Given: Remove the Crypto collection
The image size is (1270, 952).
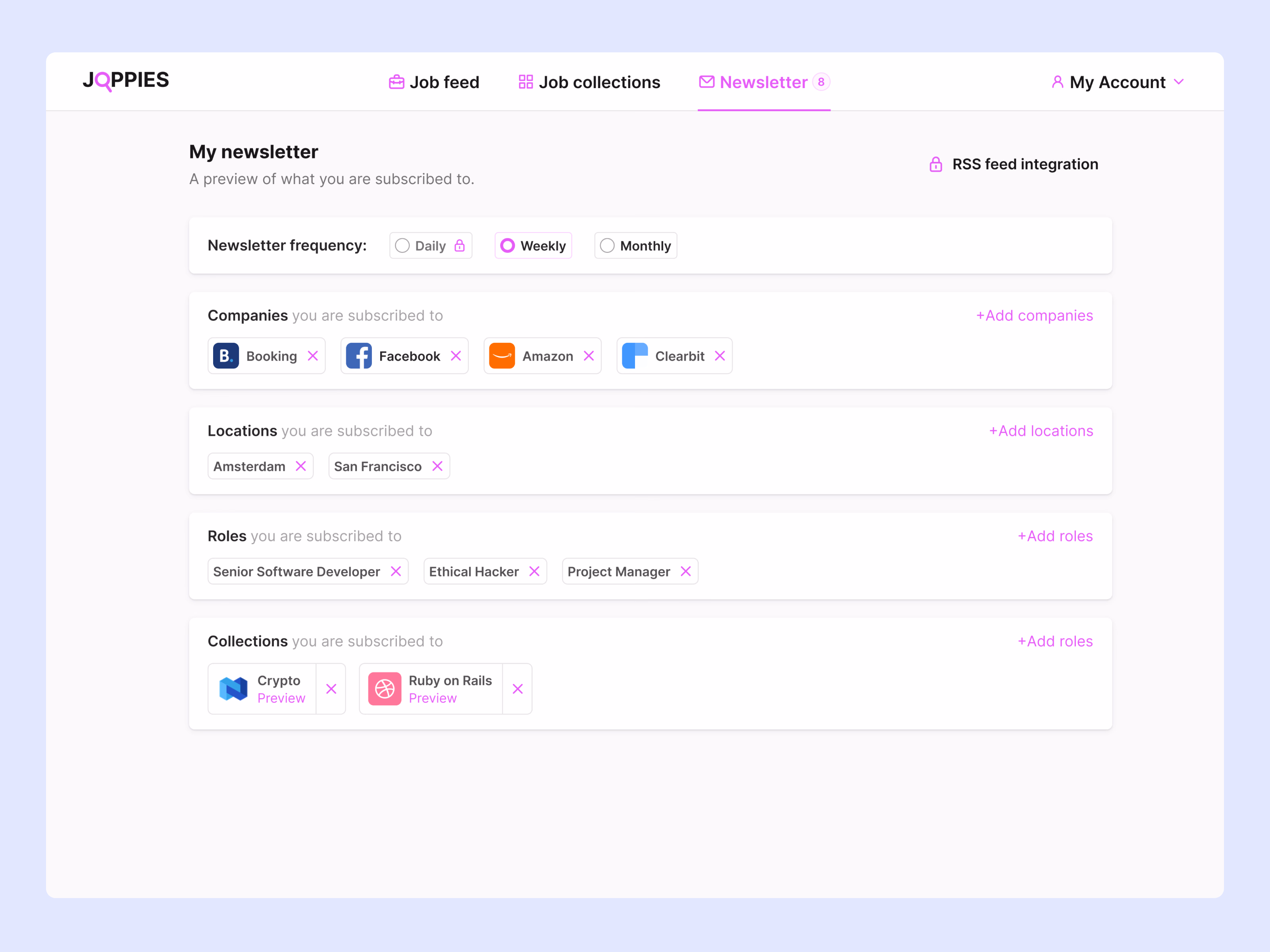Looking at the screenshot, I should 331,689.
